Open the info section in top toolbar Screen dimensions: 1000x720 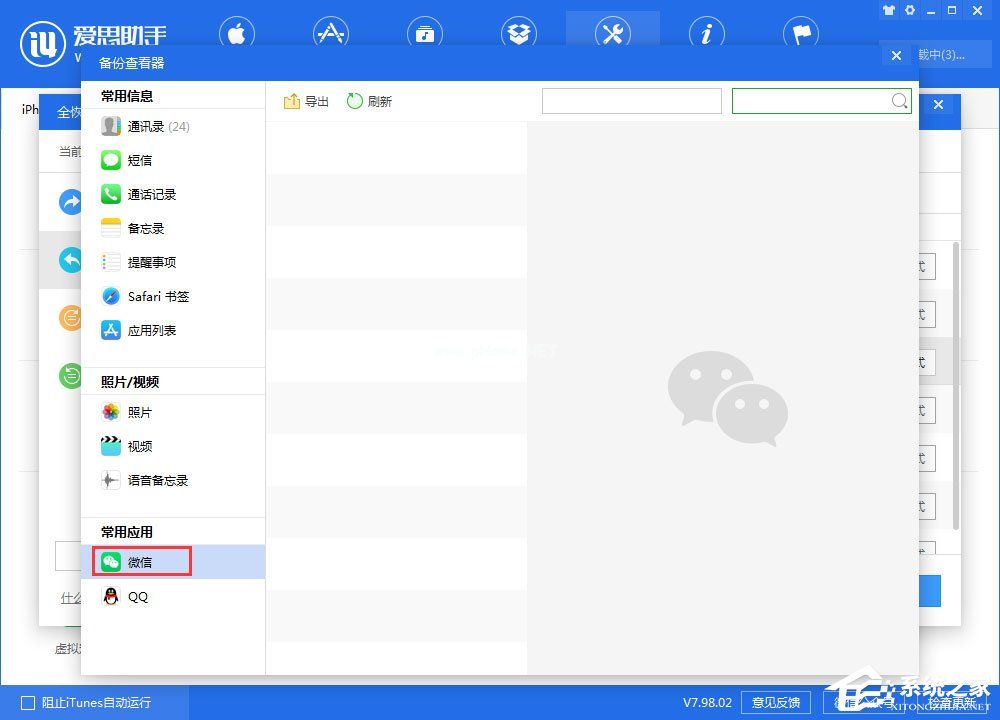pos(706,33)
